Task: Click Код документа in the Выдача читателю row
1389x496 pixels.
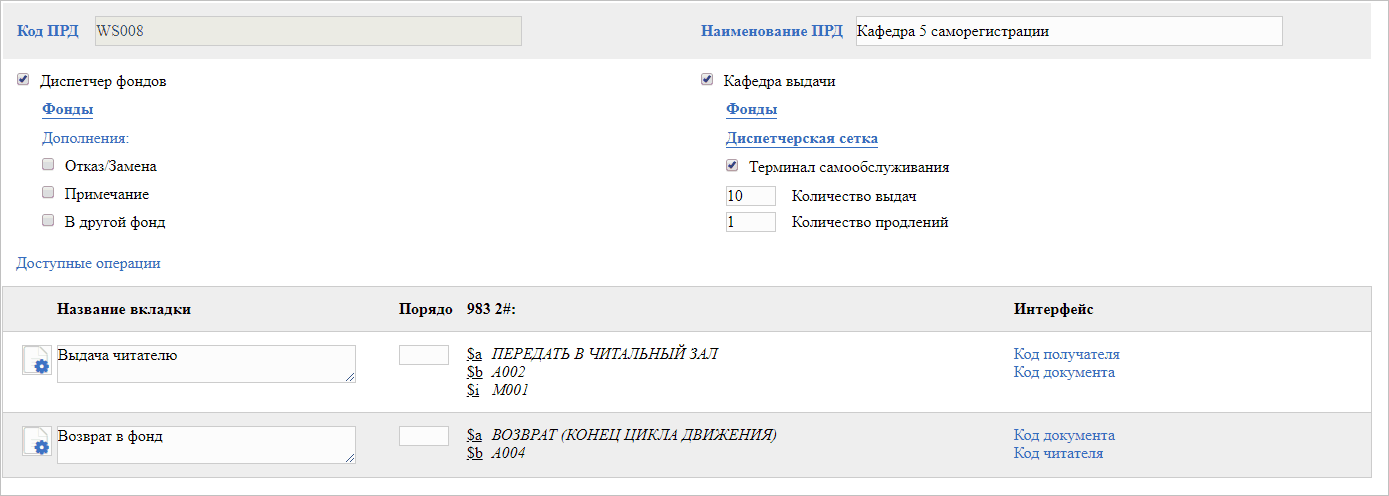Action: pyautogui.click(x=1063, y=372)
